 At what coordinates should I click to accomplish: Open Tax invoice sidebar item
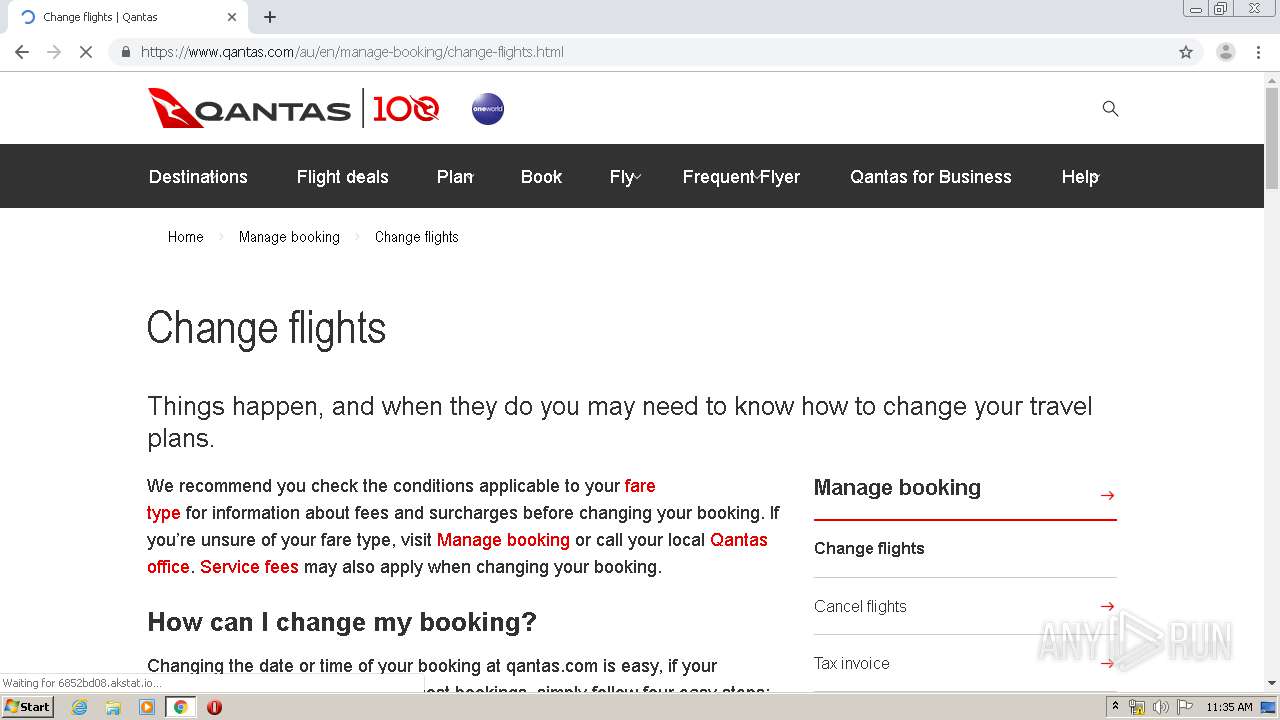(x=851, y=663)
